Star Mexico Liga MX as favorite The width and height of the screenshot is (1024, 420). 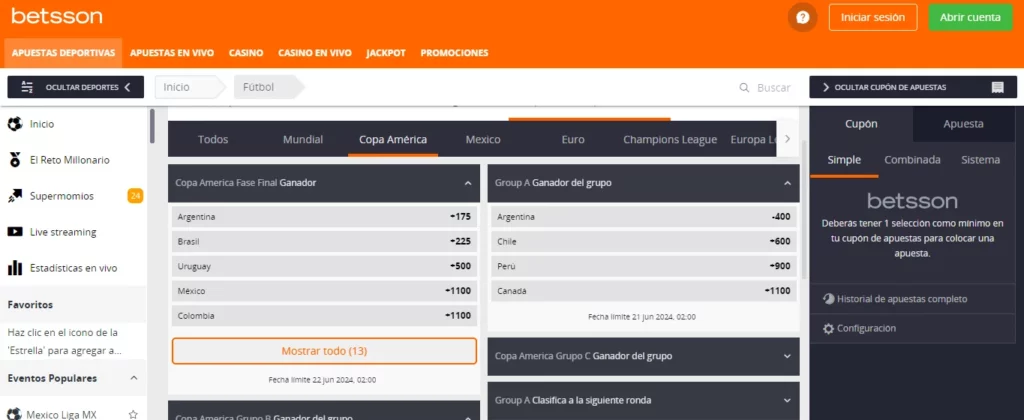[x=133, y=414]
